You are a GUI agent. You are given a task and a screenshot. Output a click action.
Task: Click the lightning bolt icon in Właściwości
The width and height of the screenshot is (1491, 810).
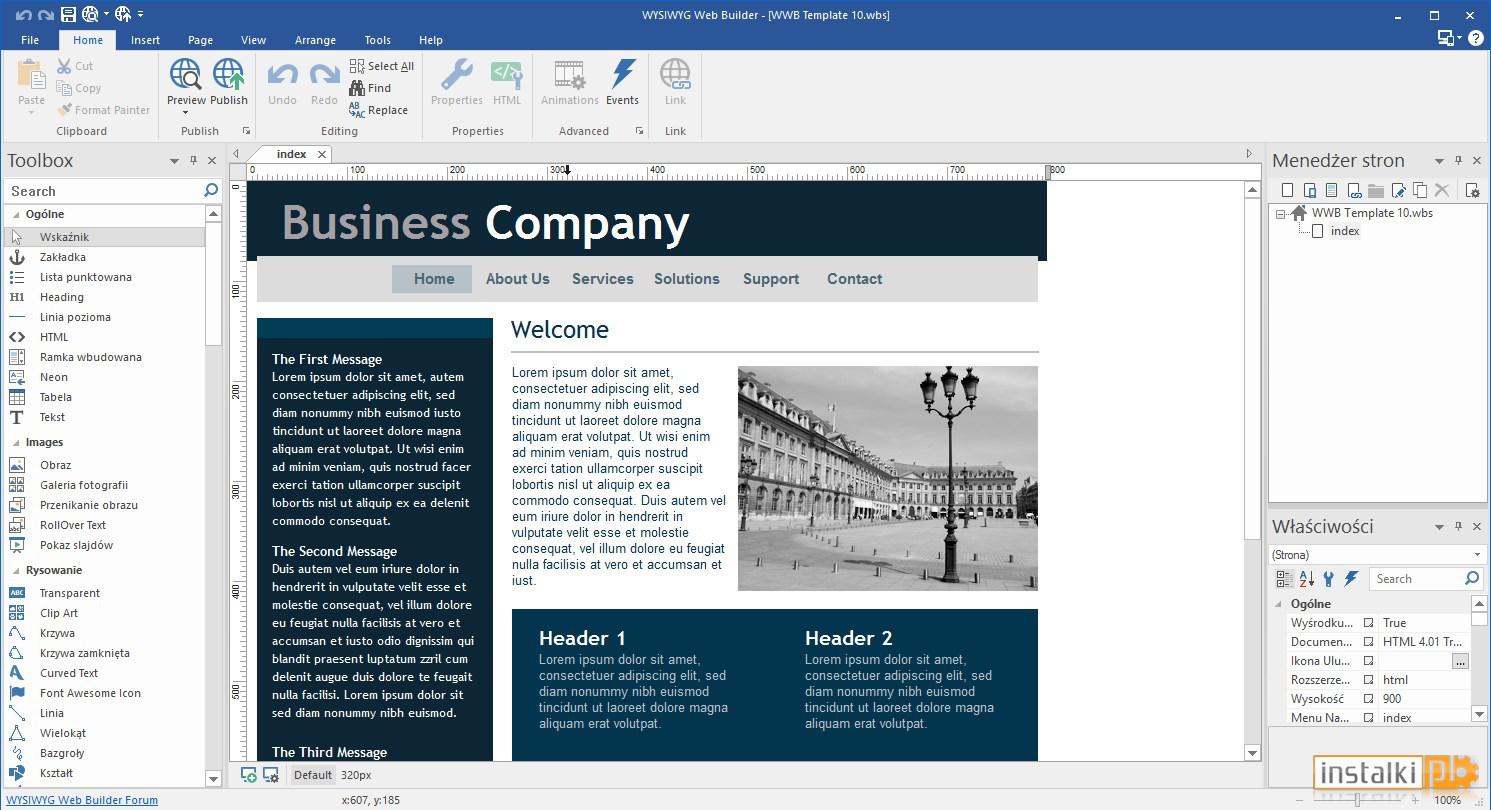click(x=1350, y=578)
